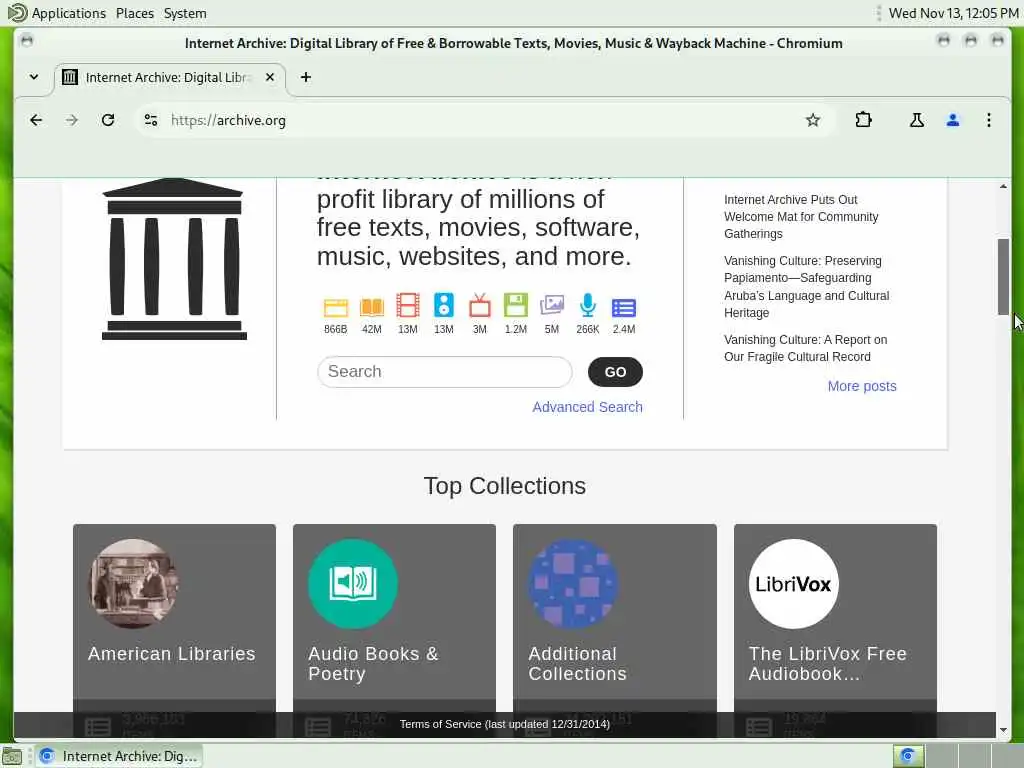Click the scrollbar up arrow
This screenshot has width=1024, height=768.
pos(1003,187)
